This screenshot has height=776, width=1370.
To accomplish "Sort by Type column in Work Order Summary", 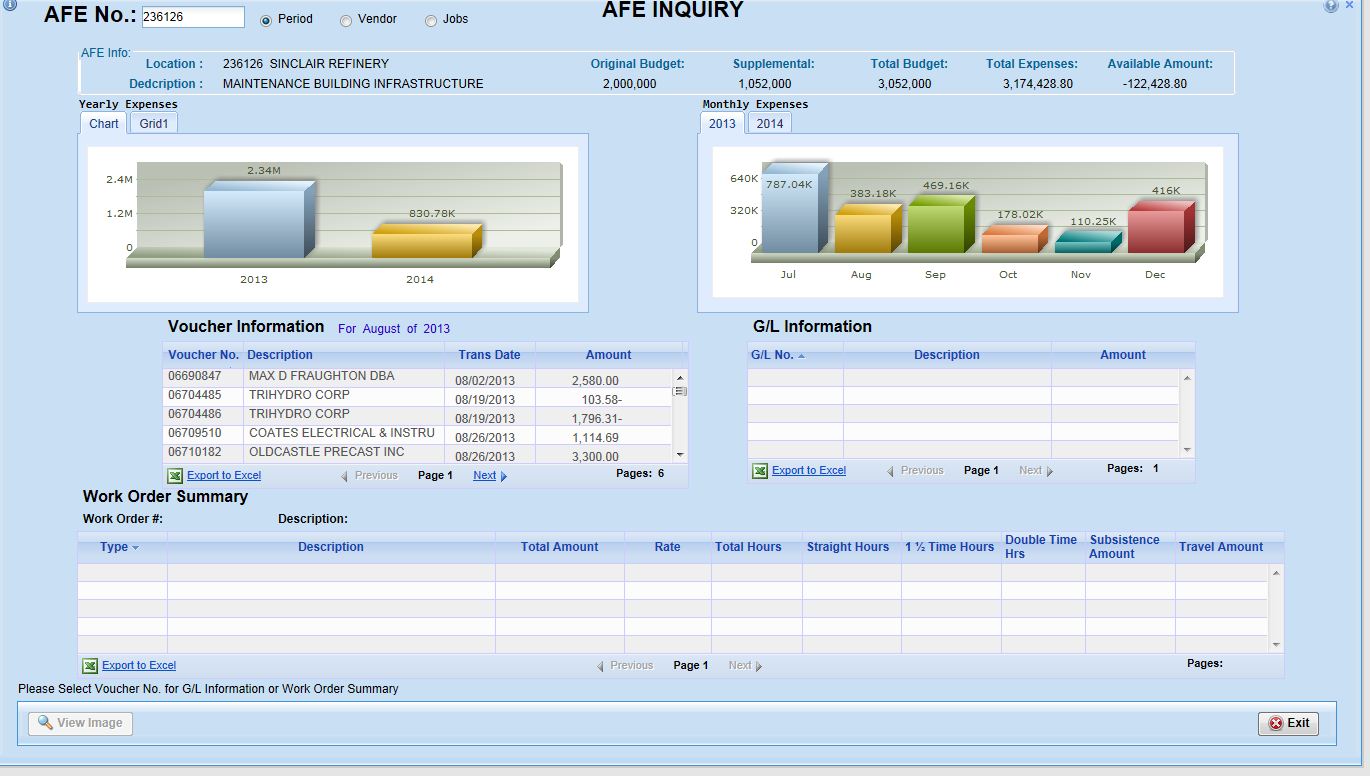I will [121, 547].
